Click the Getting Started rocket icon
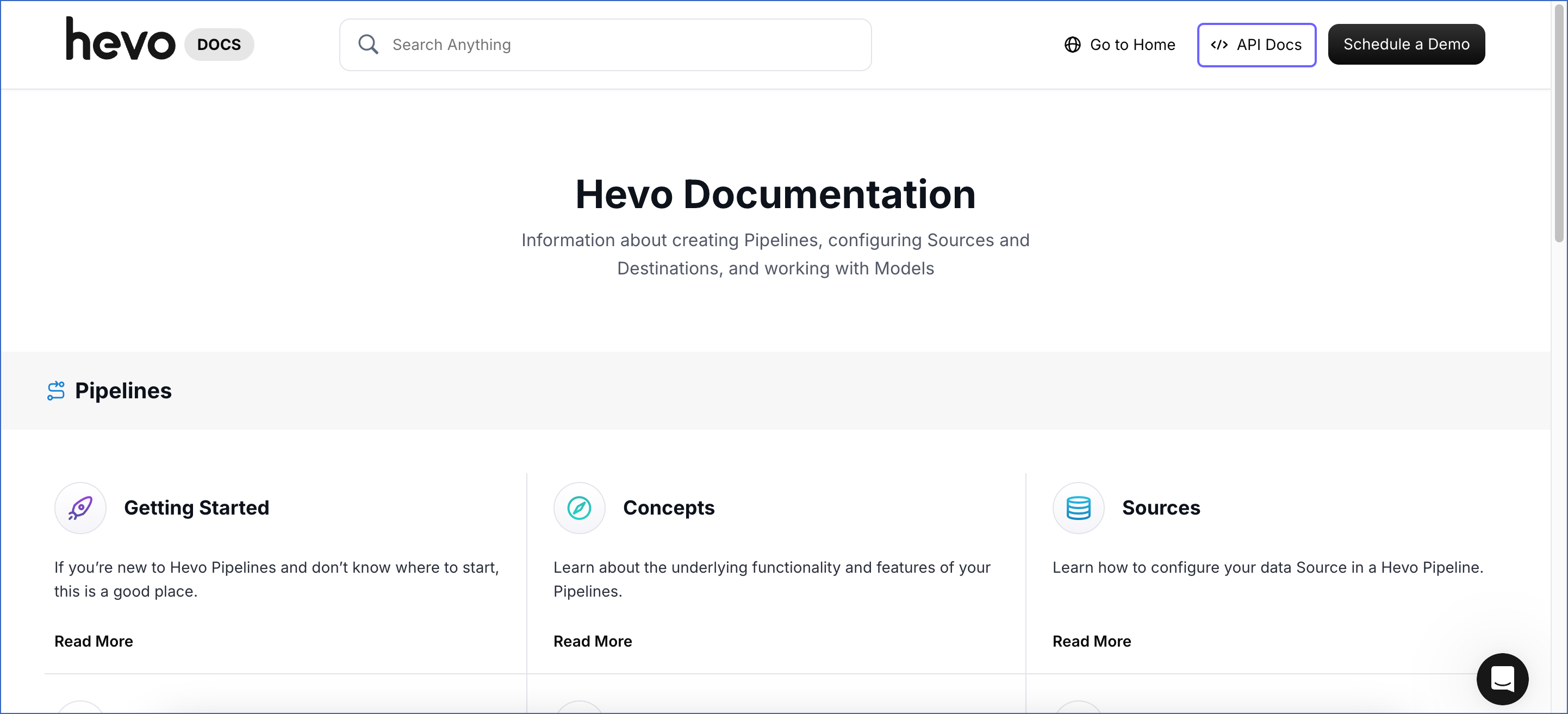This screenshot has height=714, width=1568. [x=80, y=508]
